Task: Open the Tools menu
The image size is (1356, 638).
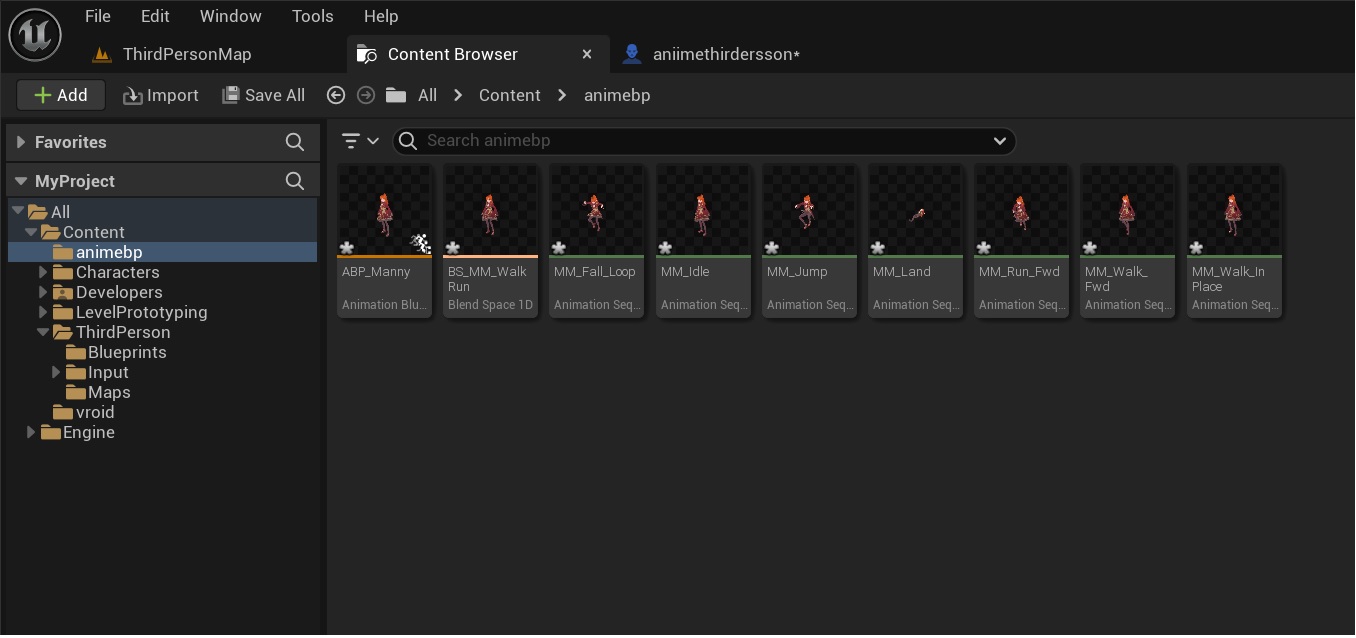Action: tap(312, 16)
